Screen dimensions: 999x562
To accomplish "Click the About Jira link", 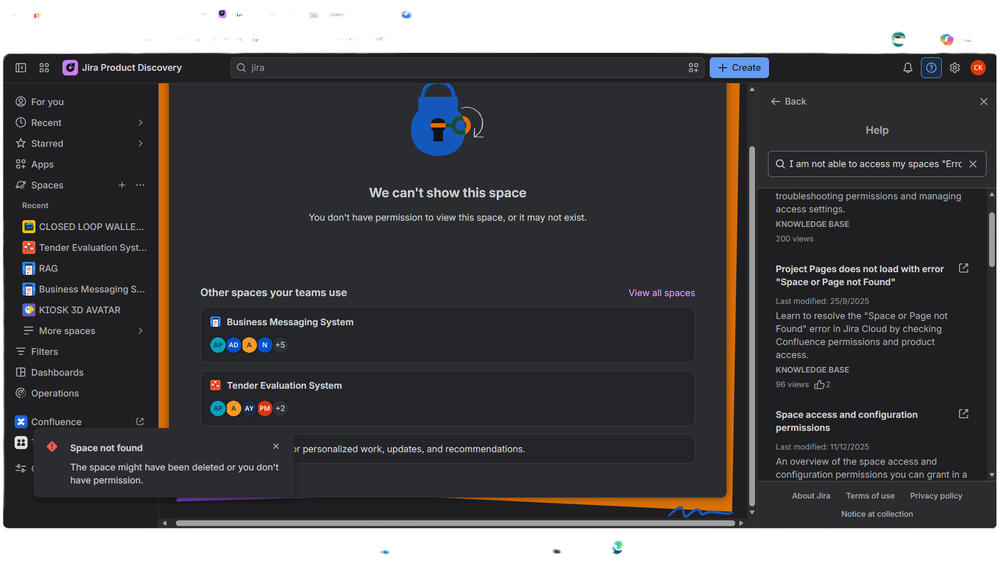I will (x=810, y=496).
